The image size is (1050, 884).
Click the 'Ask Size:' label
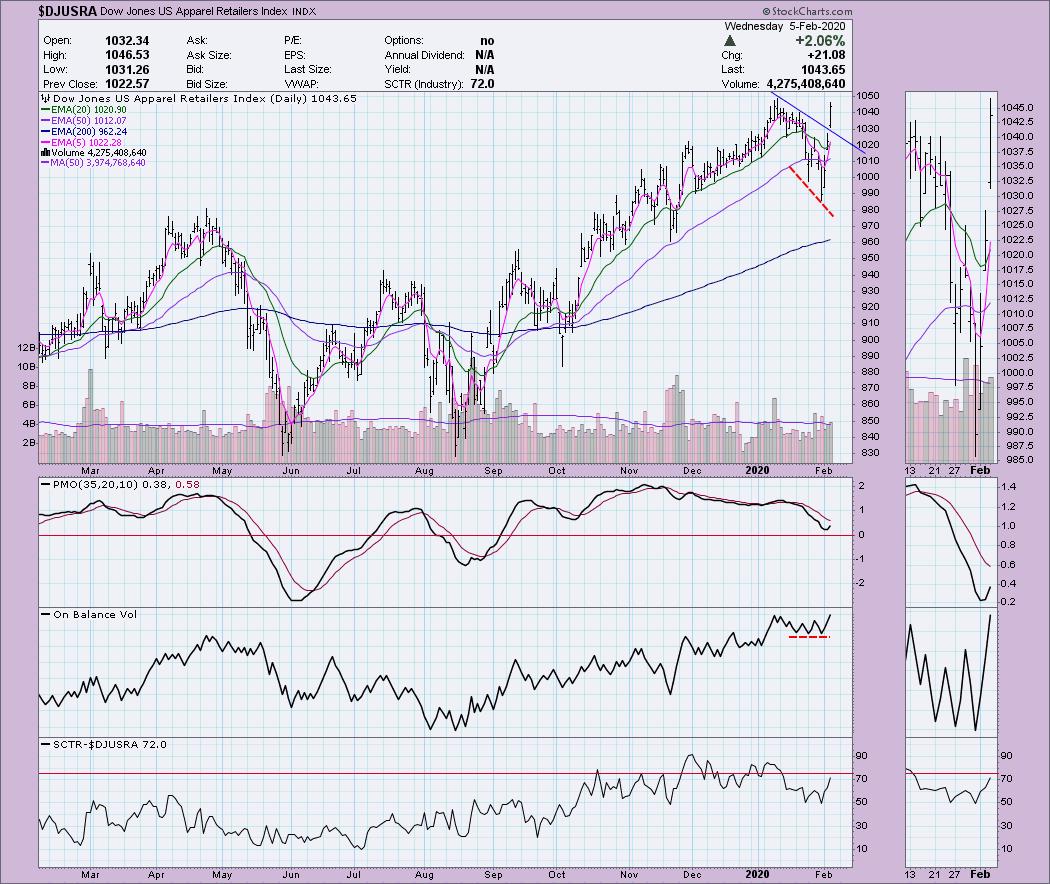coord(209,55)
